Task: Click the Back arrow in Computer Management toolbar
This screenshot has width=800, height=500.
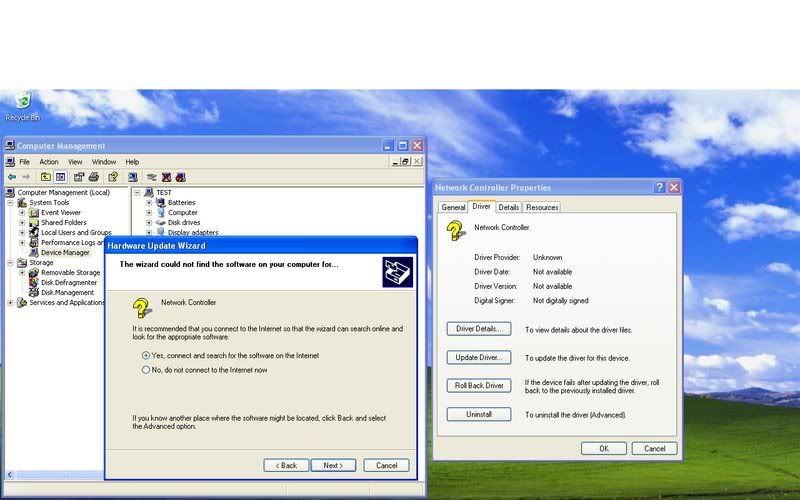Action: [12, 177]
